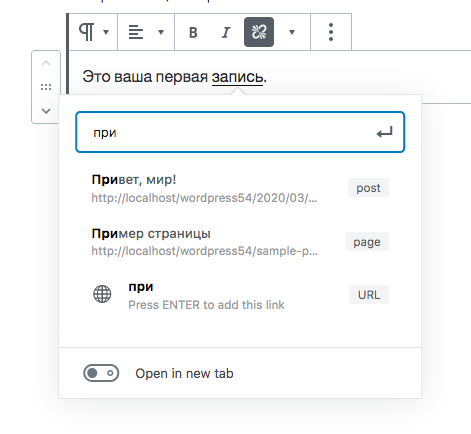Move block down with the down chevron
This screenshot has height=434, width=471.
46,111
